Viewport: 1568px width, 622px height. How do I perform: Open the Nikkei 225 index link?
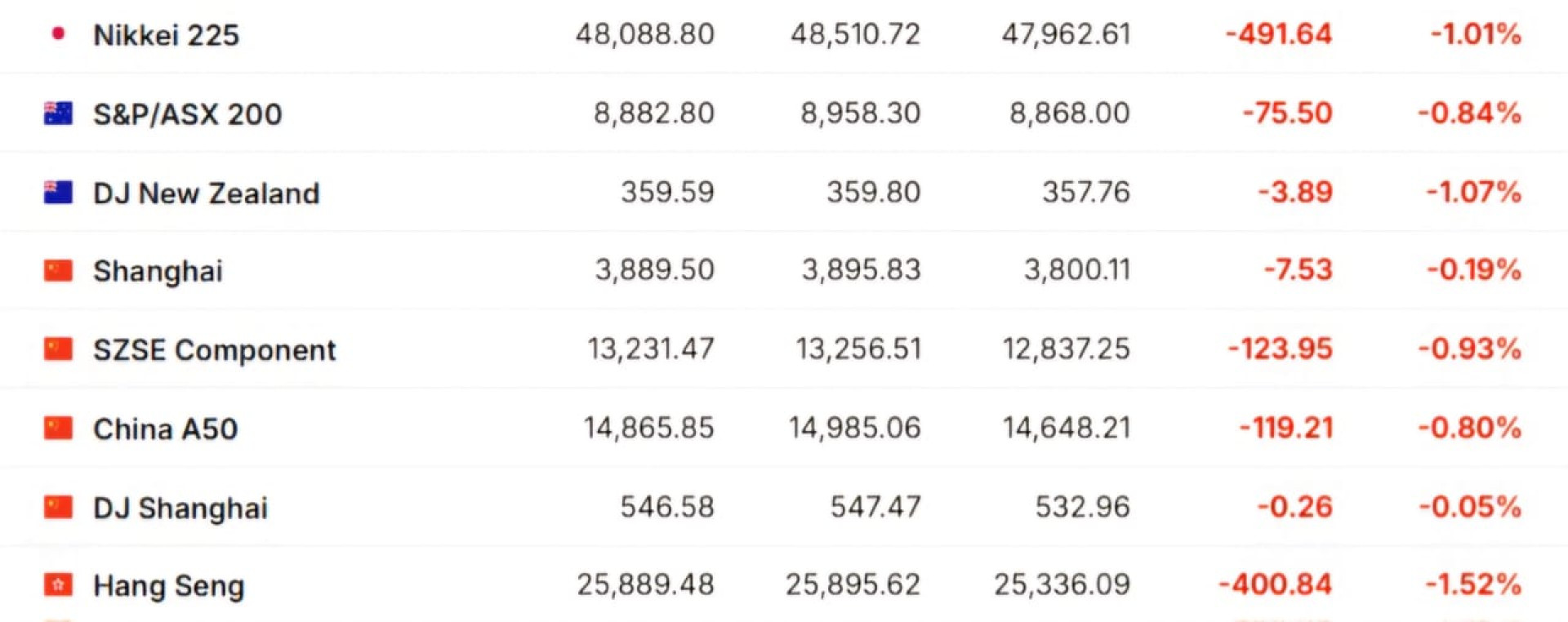[x=166, y=35]
